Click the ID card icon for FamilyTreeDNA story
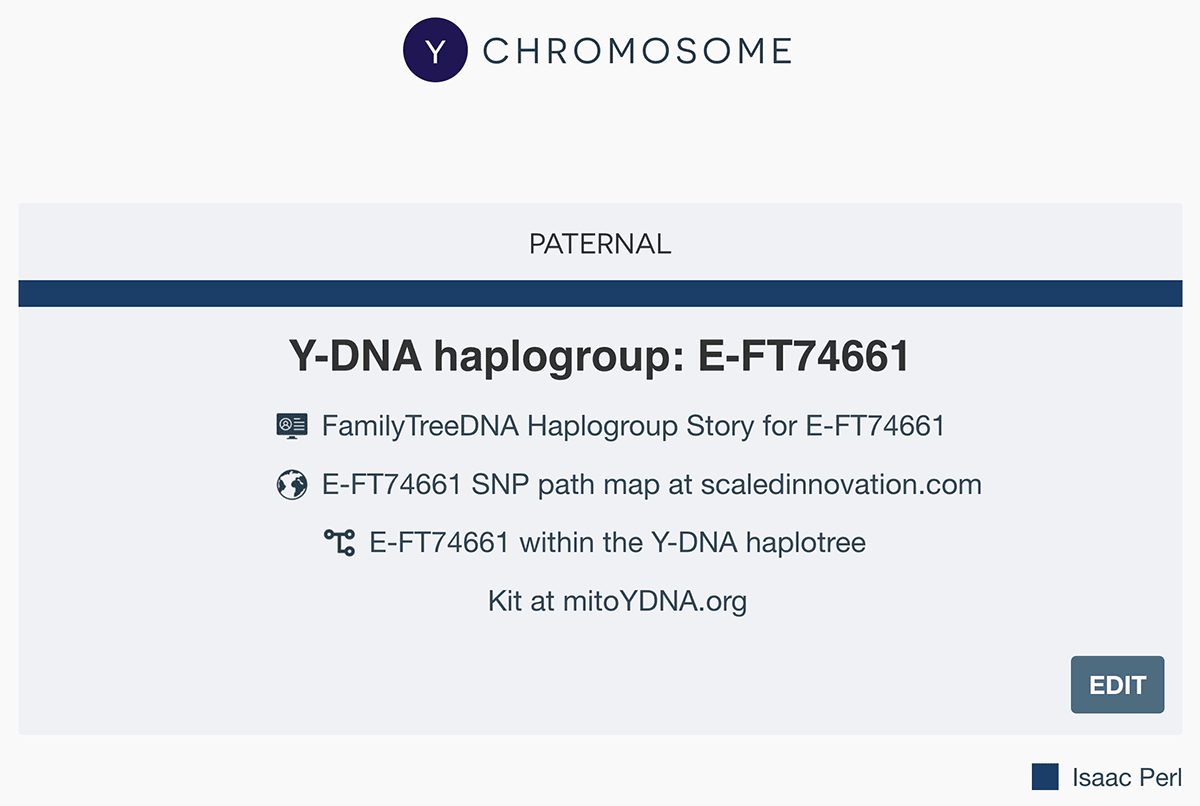This screenshot has width=1200, height=806. coord(292,425)
